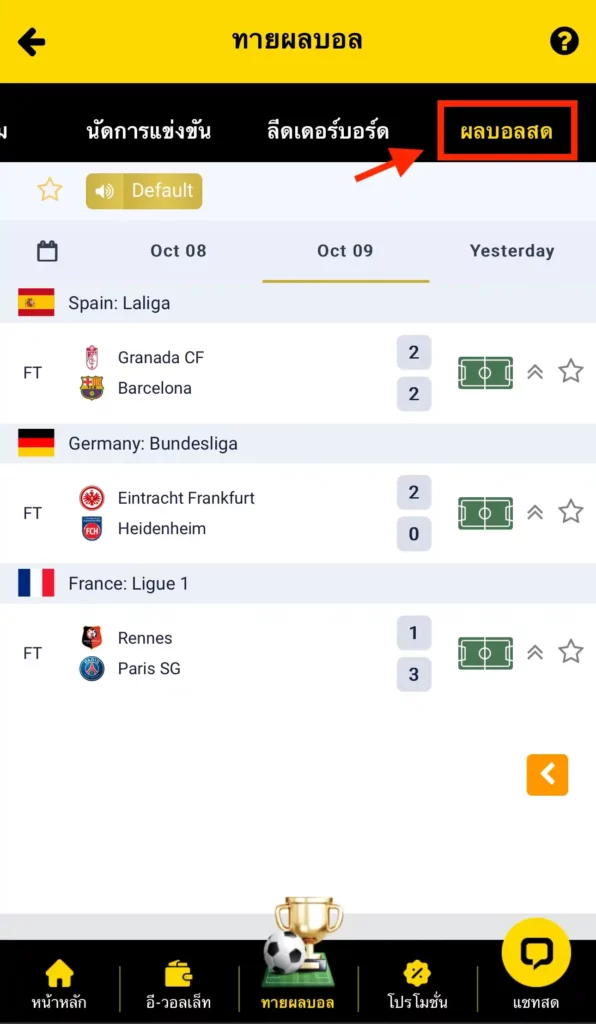Toggle the favorites filter star near Default
This screenshot has width=596, height=1024.
[x=50, y=190]
